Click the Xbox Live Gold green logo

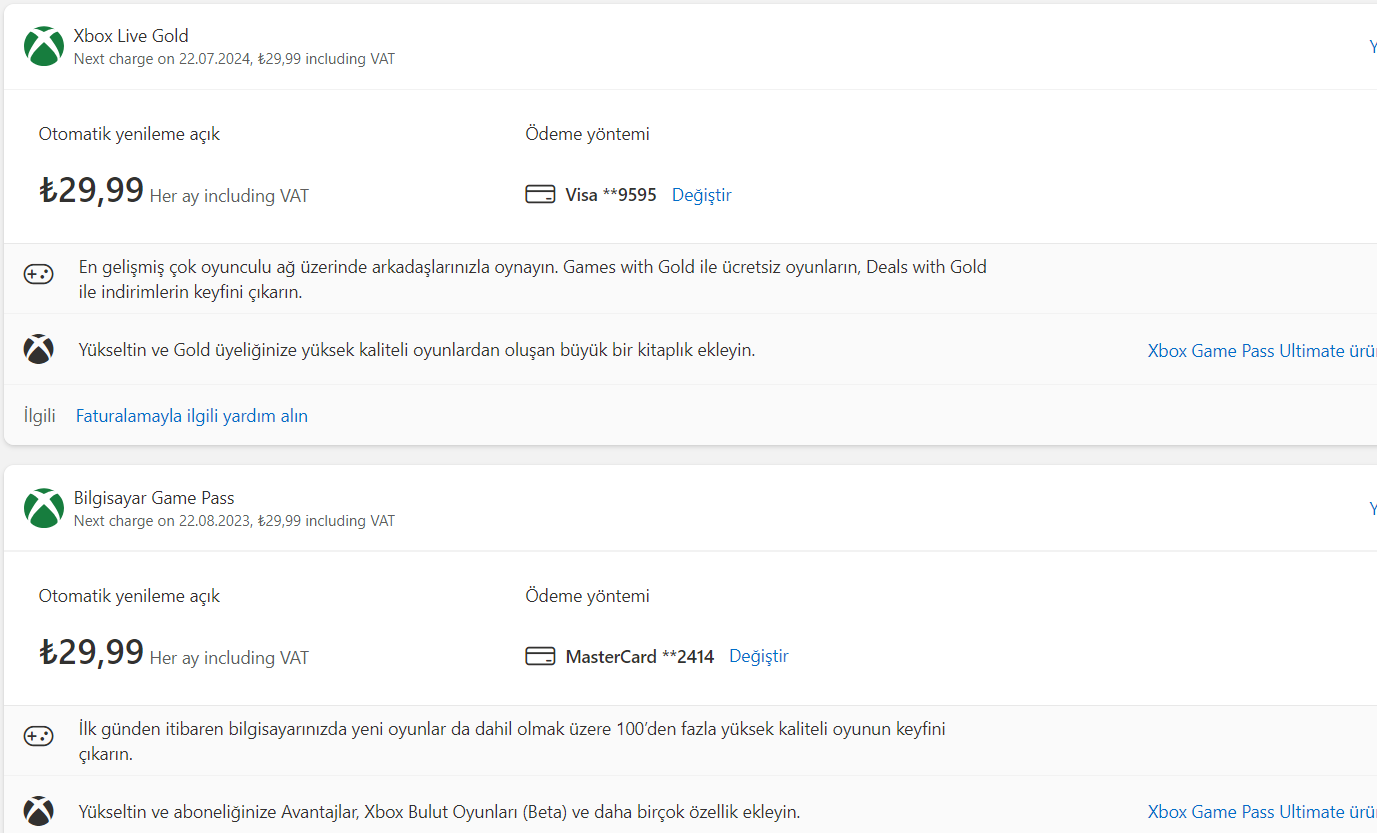point(44,46)
